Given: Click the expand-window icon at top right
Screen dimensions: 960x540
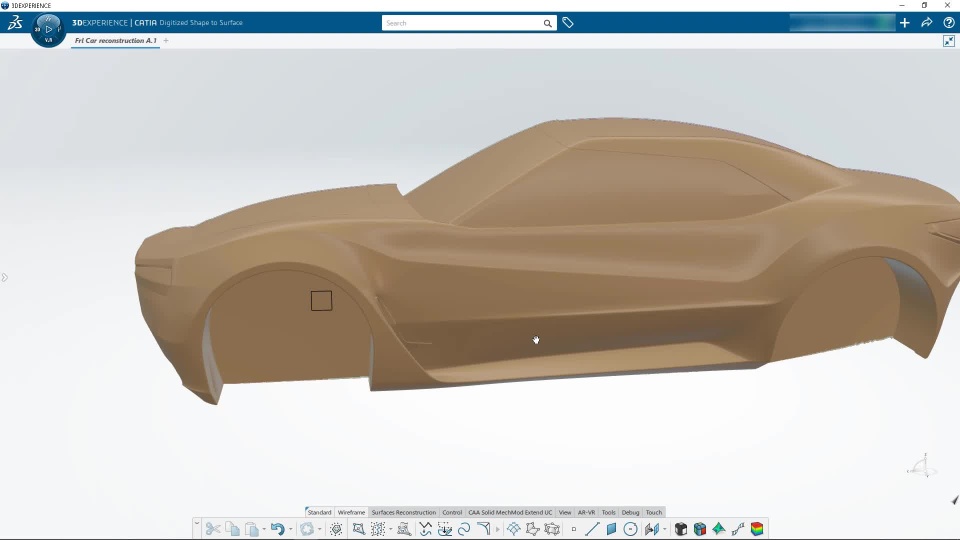Looking at the screenshot, I should [x=949, y=41].
